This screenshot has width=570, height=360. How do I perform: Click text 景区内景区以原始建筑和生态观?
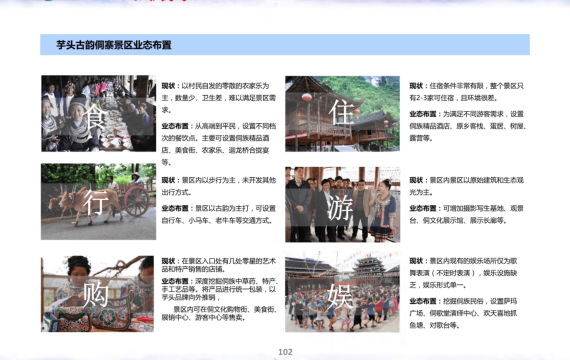click(x=477, y=180)
